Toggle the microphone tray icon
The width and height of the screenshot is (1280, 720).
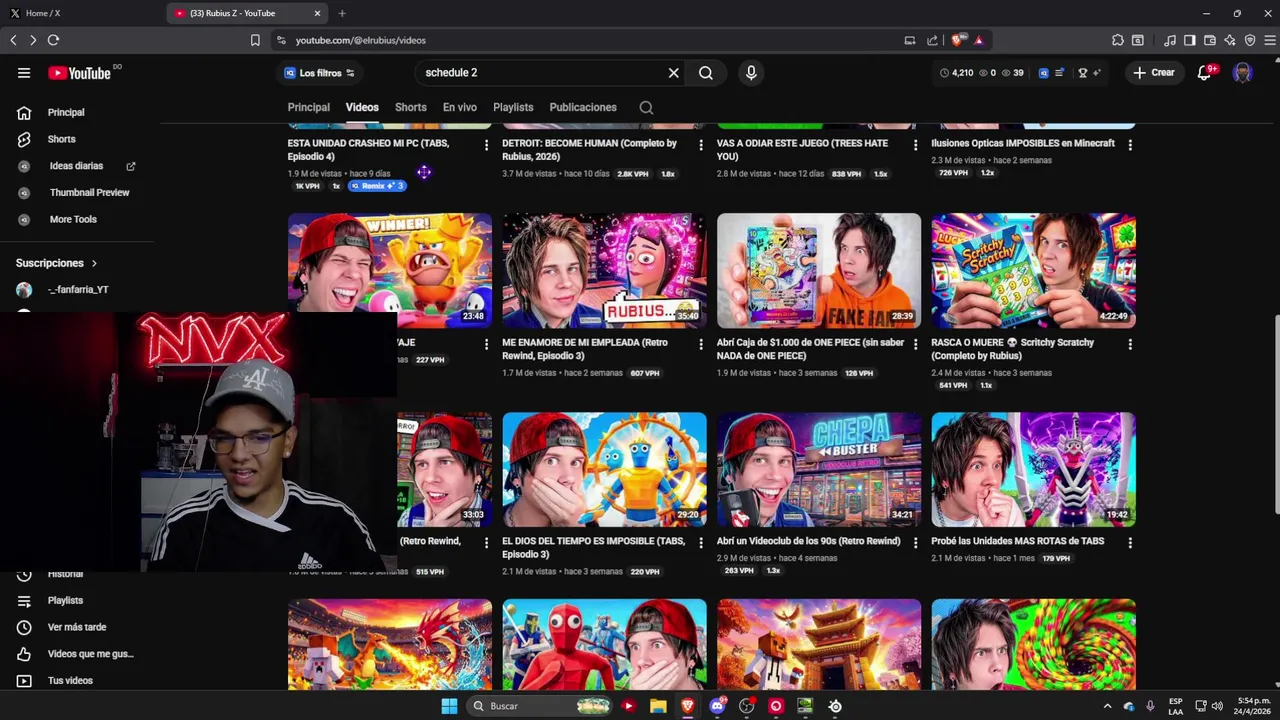pyautogui.click(x=1150, y=706)
